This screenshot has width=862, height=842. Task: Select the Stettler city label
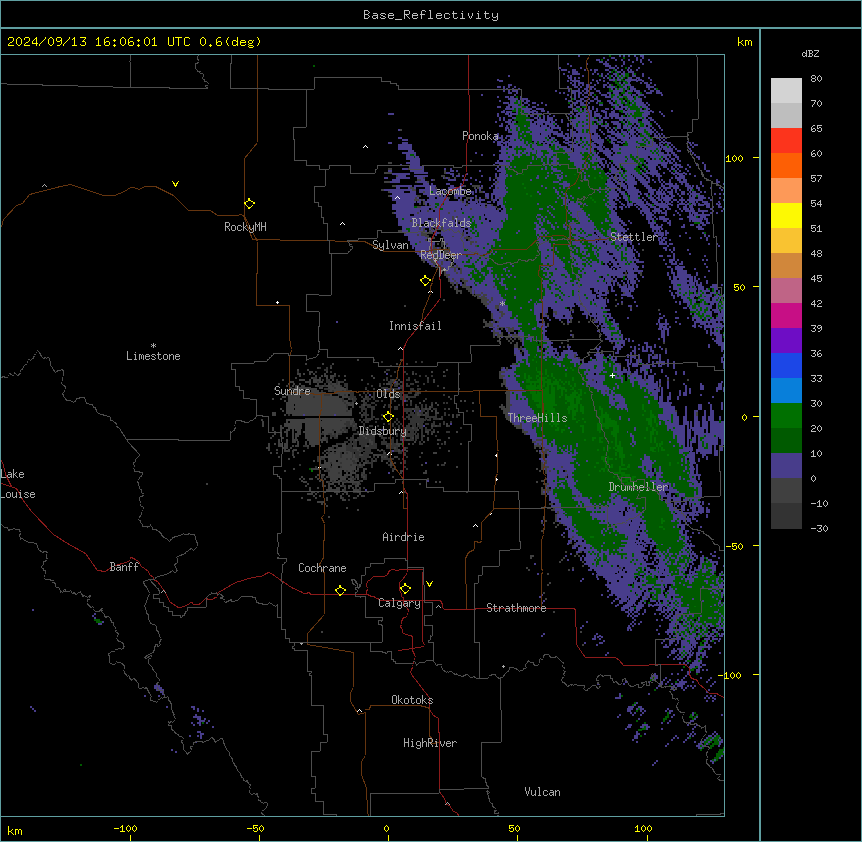[634, 237]
